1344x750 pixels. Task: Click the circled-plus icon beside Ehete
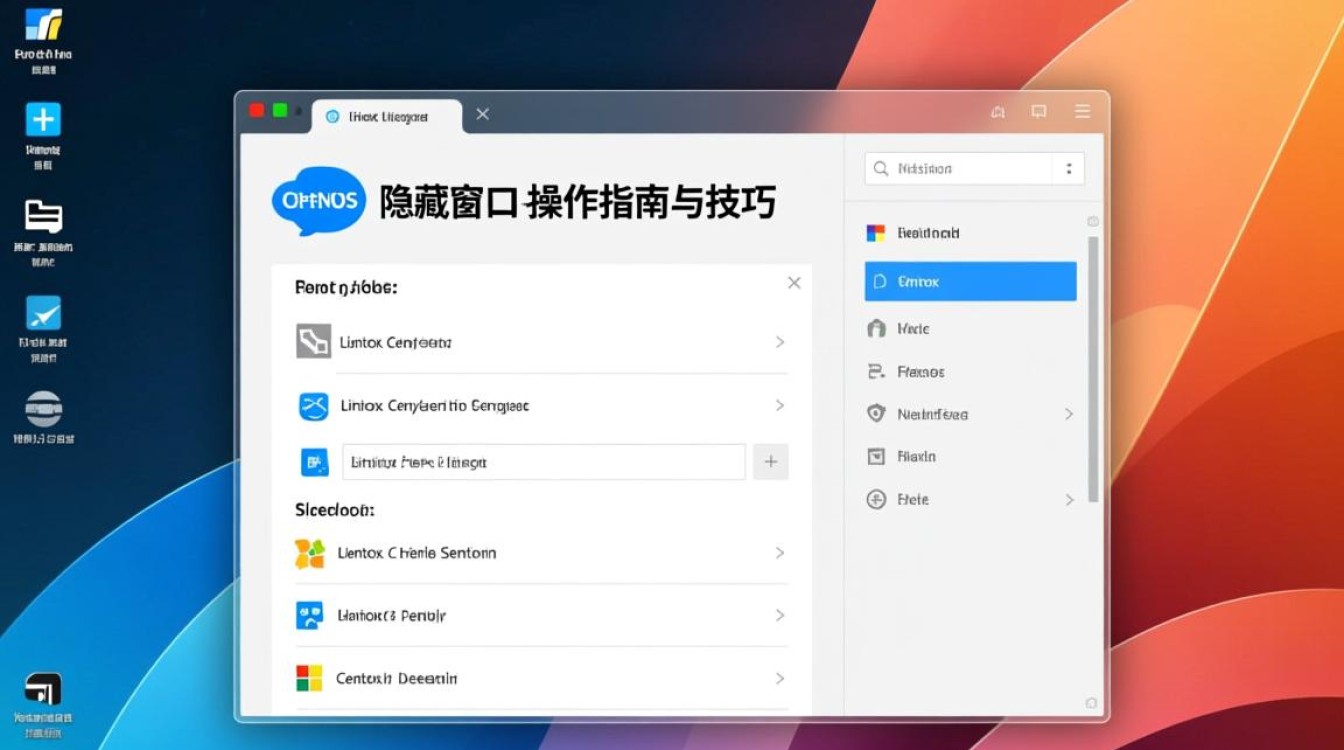click(876, 499)
